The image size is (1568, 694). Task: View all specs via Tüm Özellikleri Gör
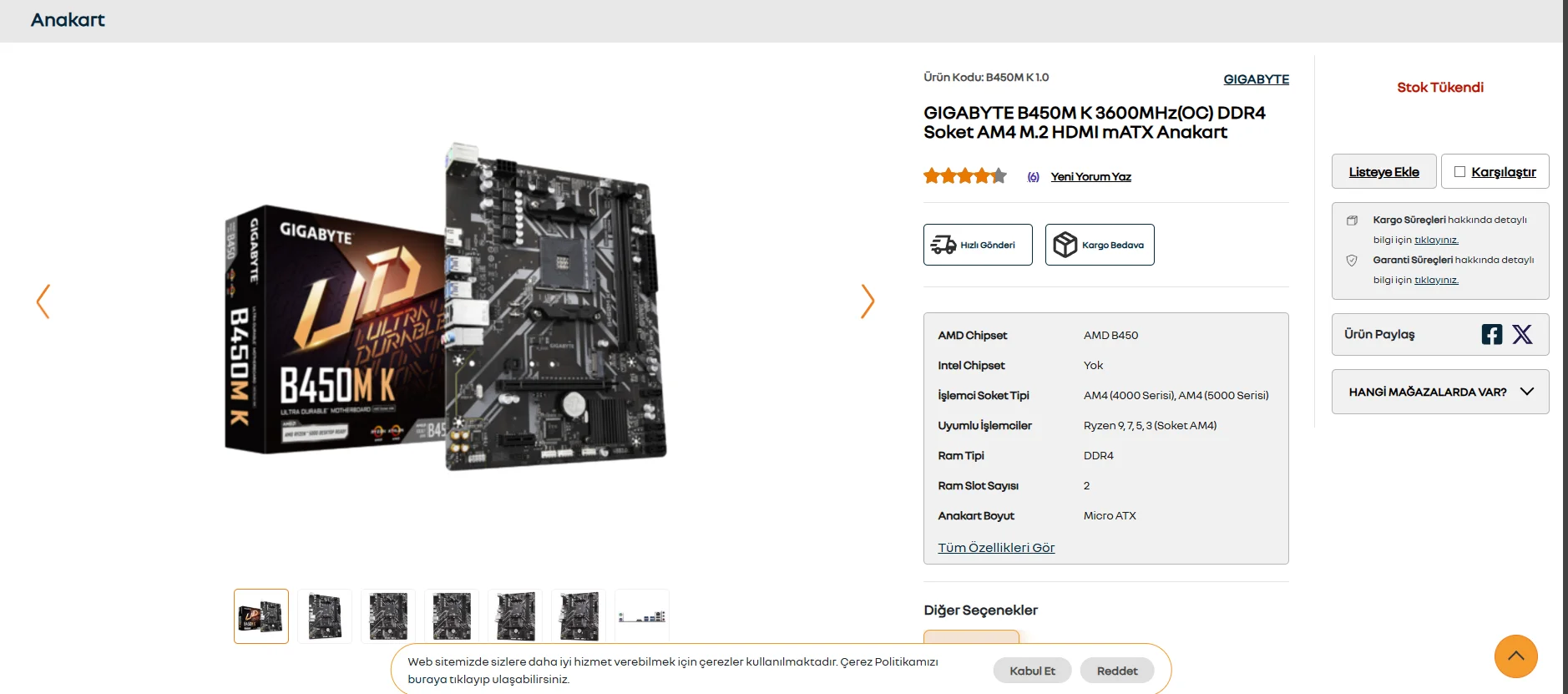tap(996, 548)
